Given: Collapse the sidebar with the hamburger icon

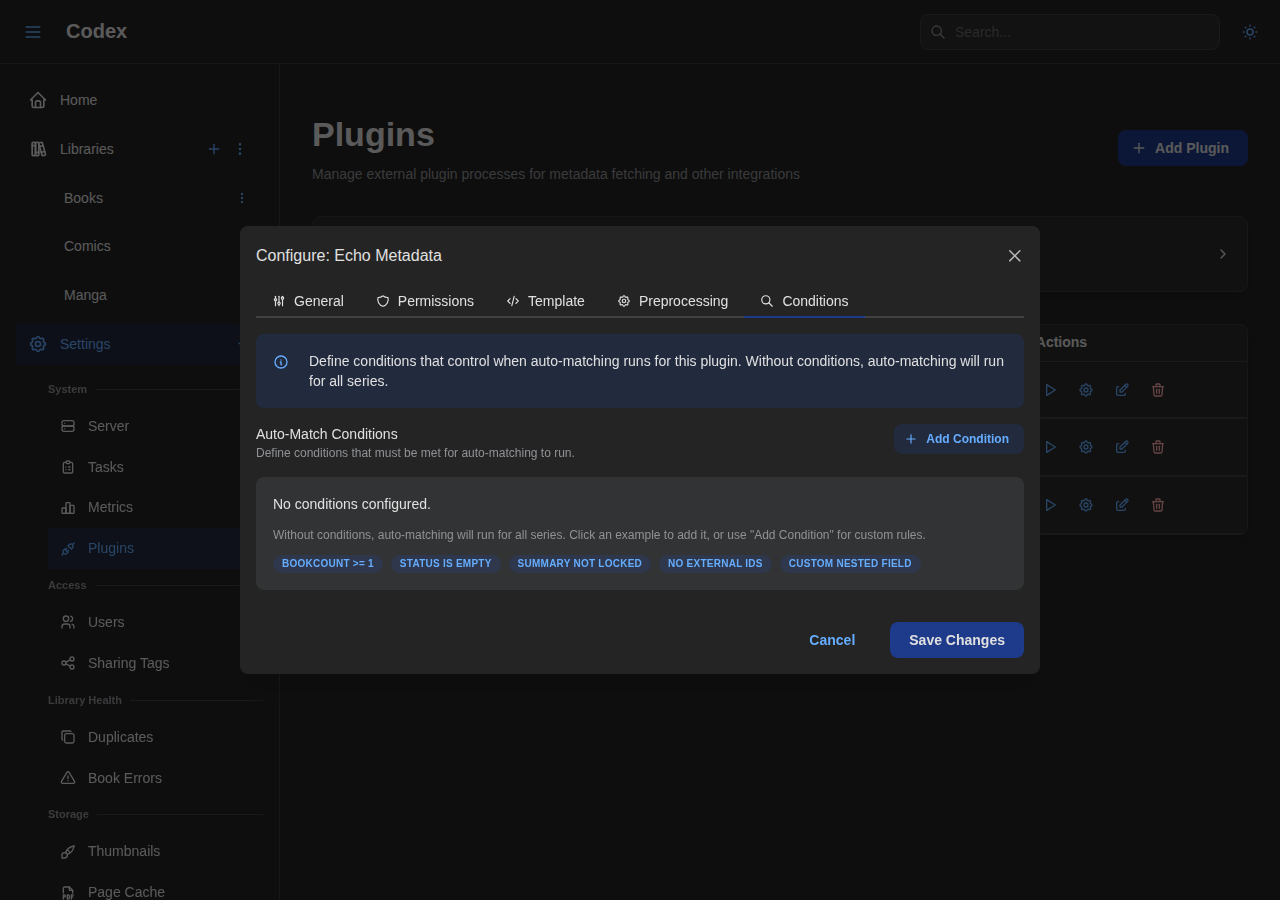Looking at the screenshot, I should pyautogui.click(x=32, y=31).
